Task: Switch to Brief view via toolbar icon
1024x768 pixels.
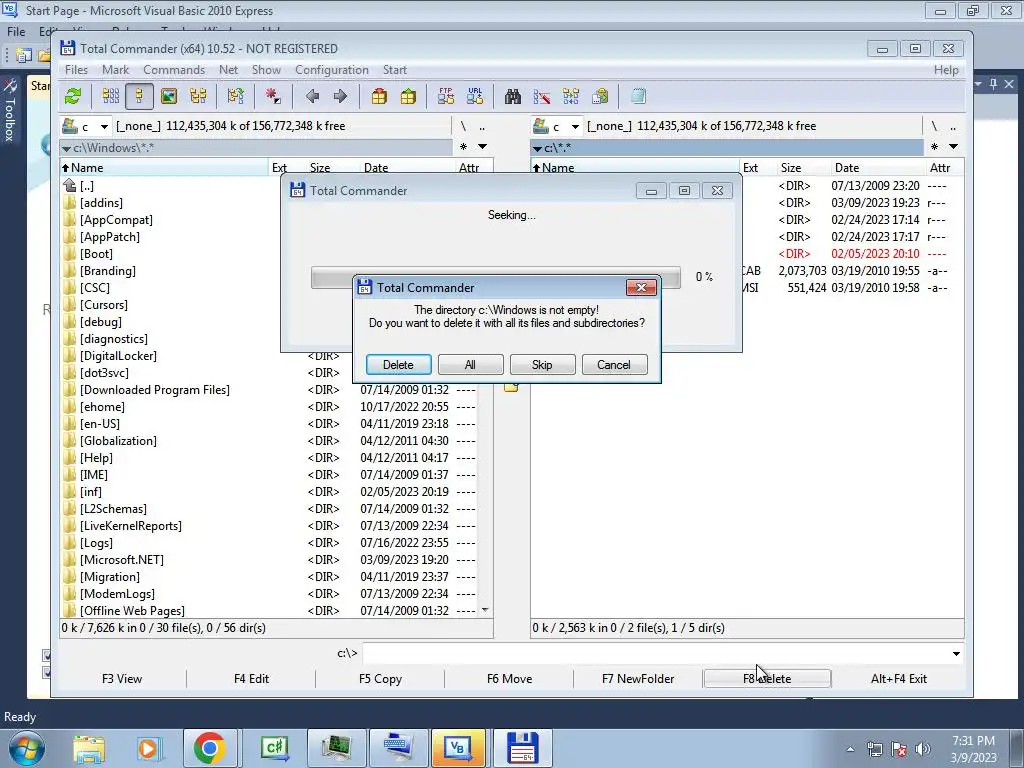Action: 111,97
